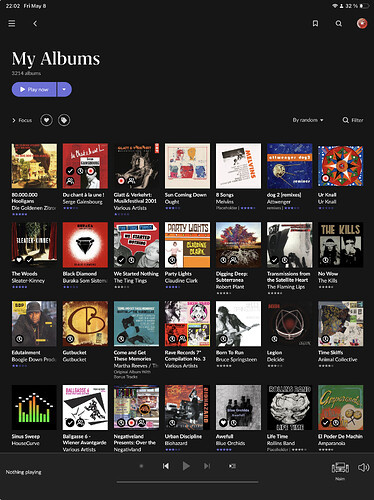
Task: Toggle the tags filter icon
Action: (x=64, y=120)
